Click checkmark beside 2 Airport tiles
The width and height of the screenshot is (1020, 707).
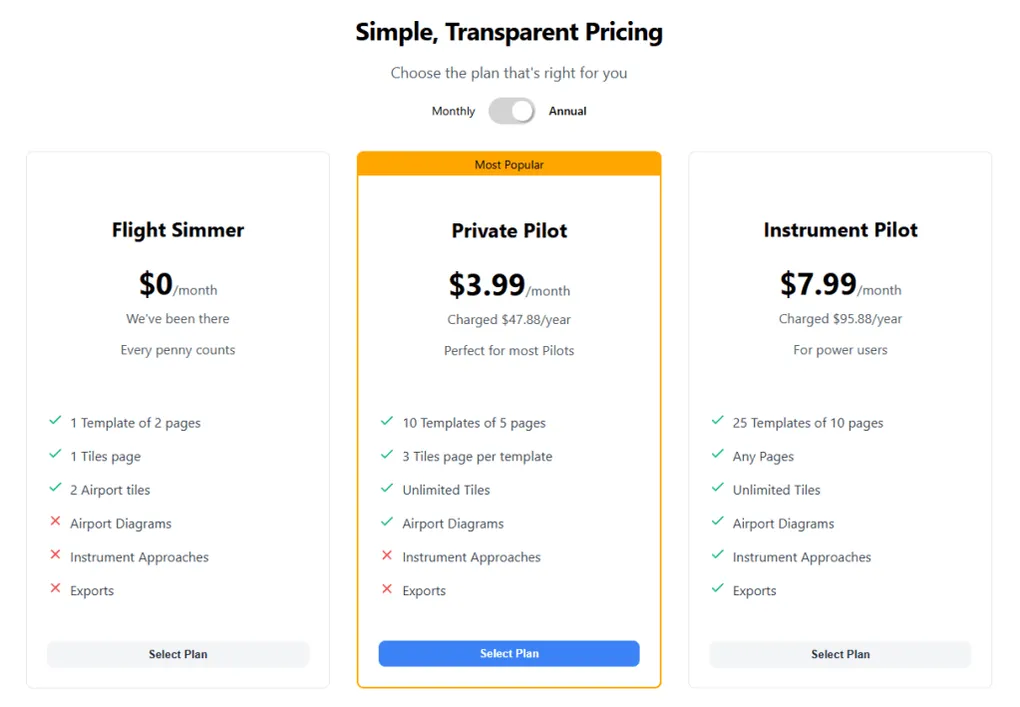pos(56,488)
